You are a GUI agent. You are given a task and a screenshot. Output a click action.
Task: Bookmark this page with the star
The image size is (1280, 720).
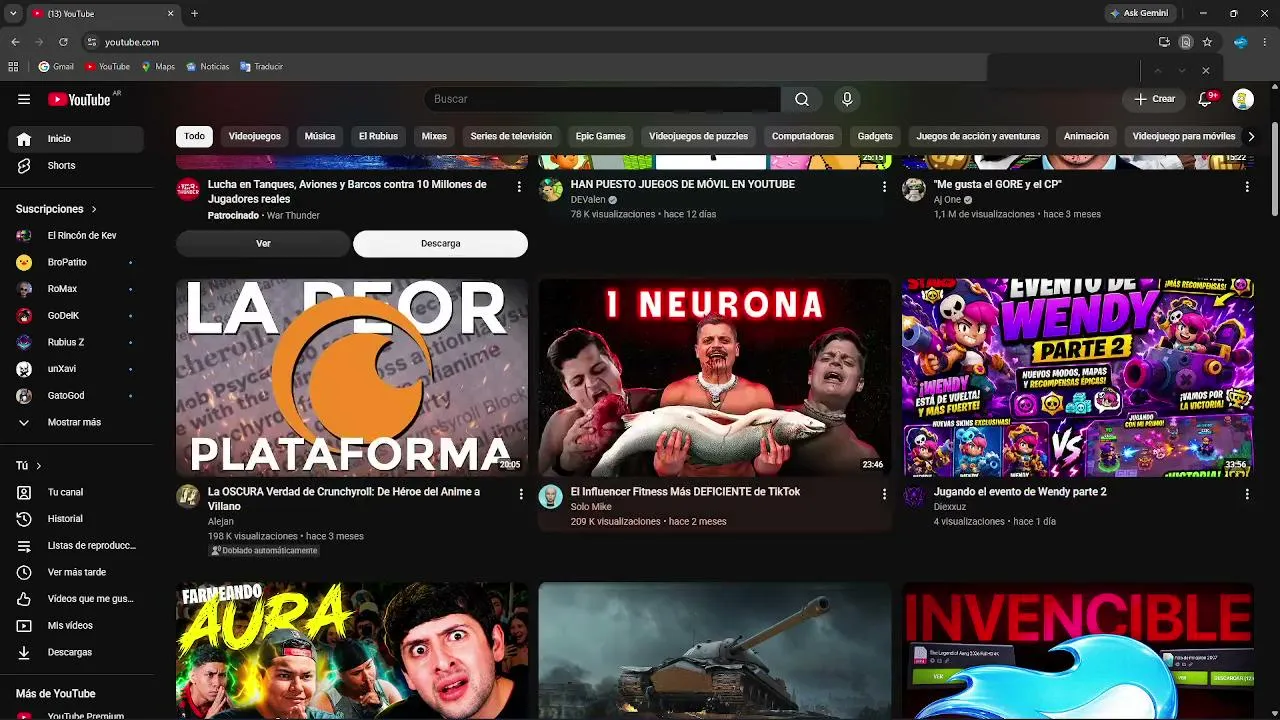click(x=1207, y=42)
